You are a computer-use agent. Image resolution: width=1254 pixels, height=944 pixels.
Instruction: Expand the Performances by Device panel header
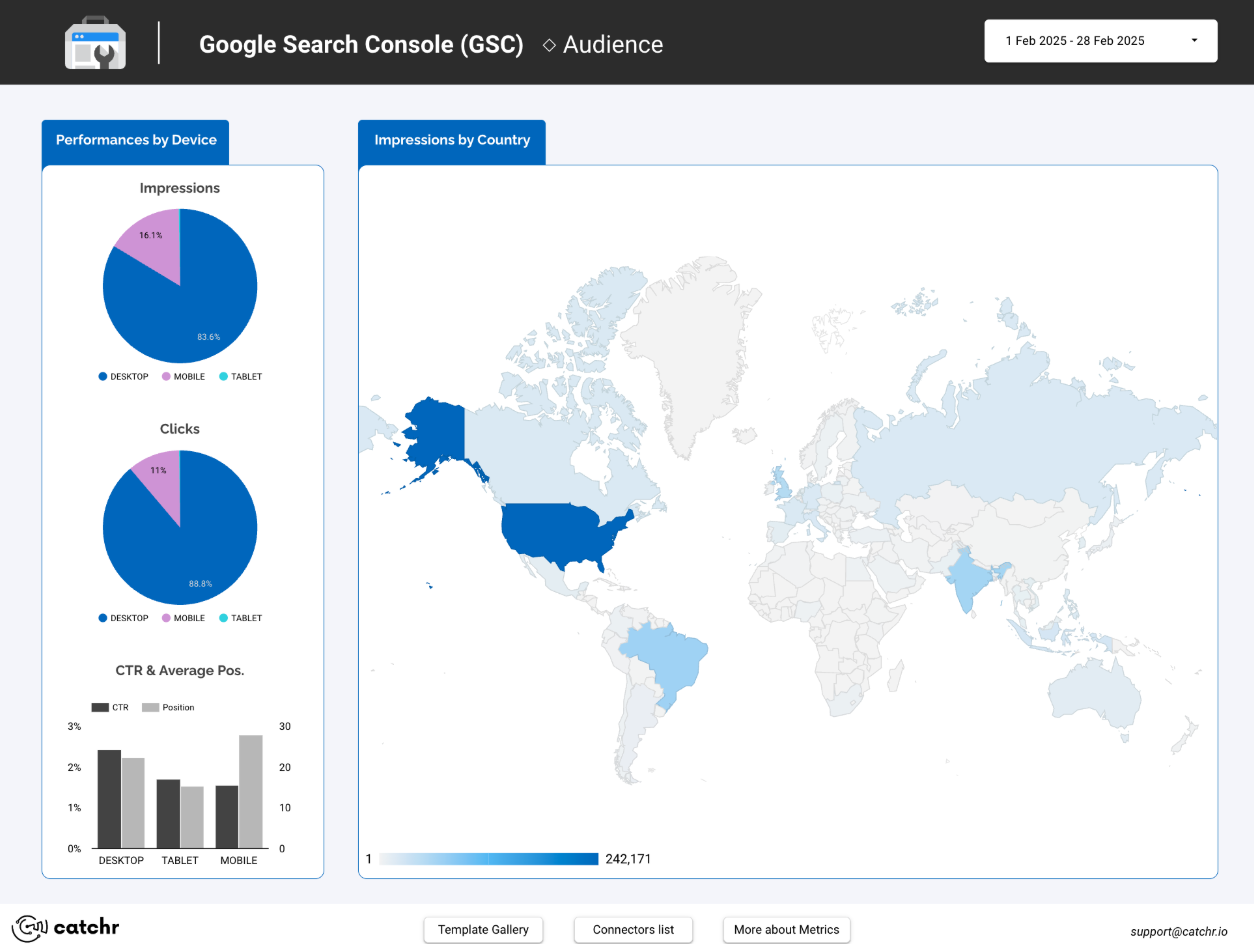[135, 141]
